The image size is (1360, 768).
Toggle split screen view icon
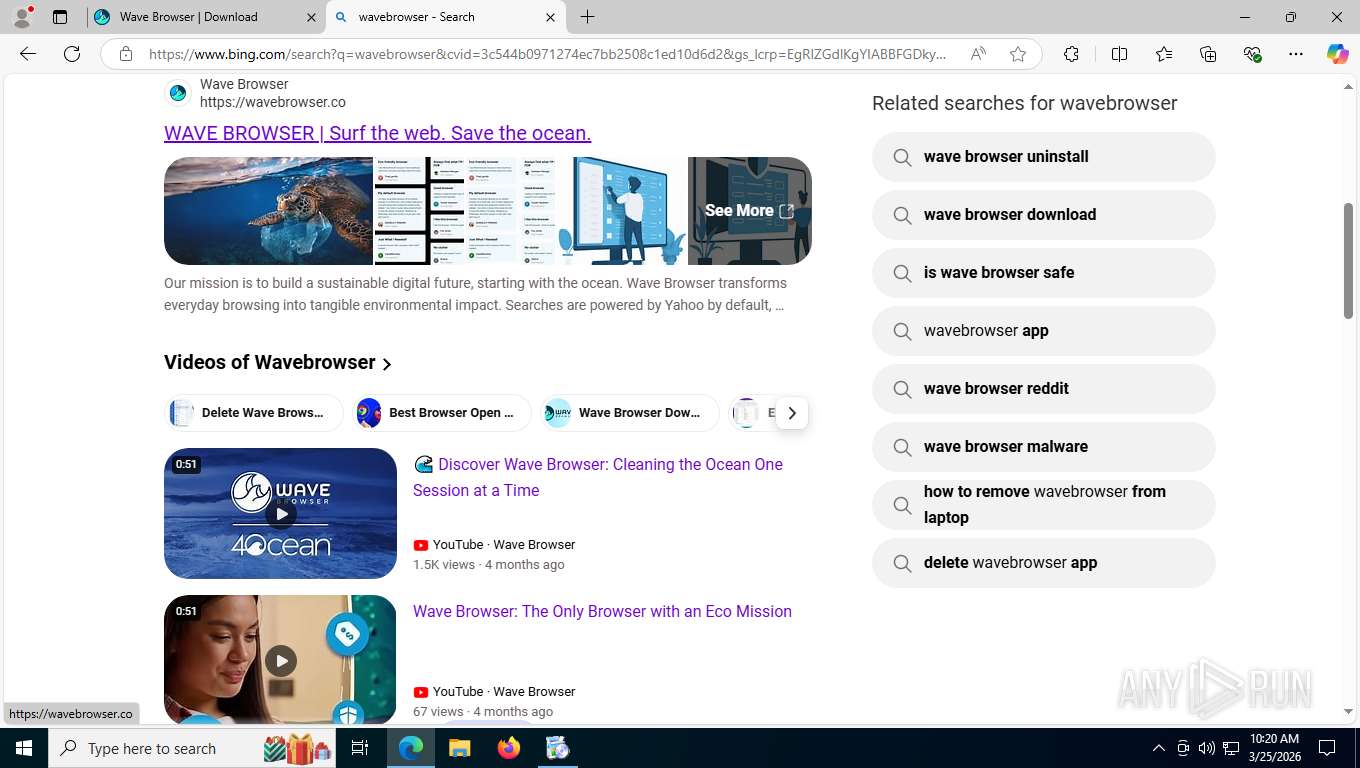coord(1120,54)
